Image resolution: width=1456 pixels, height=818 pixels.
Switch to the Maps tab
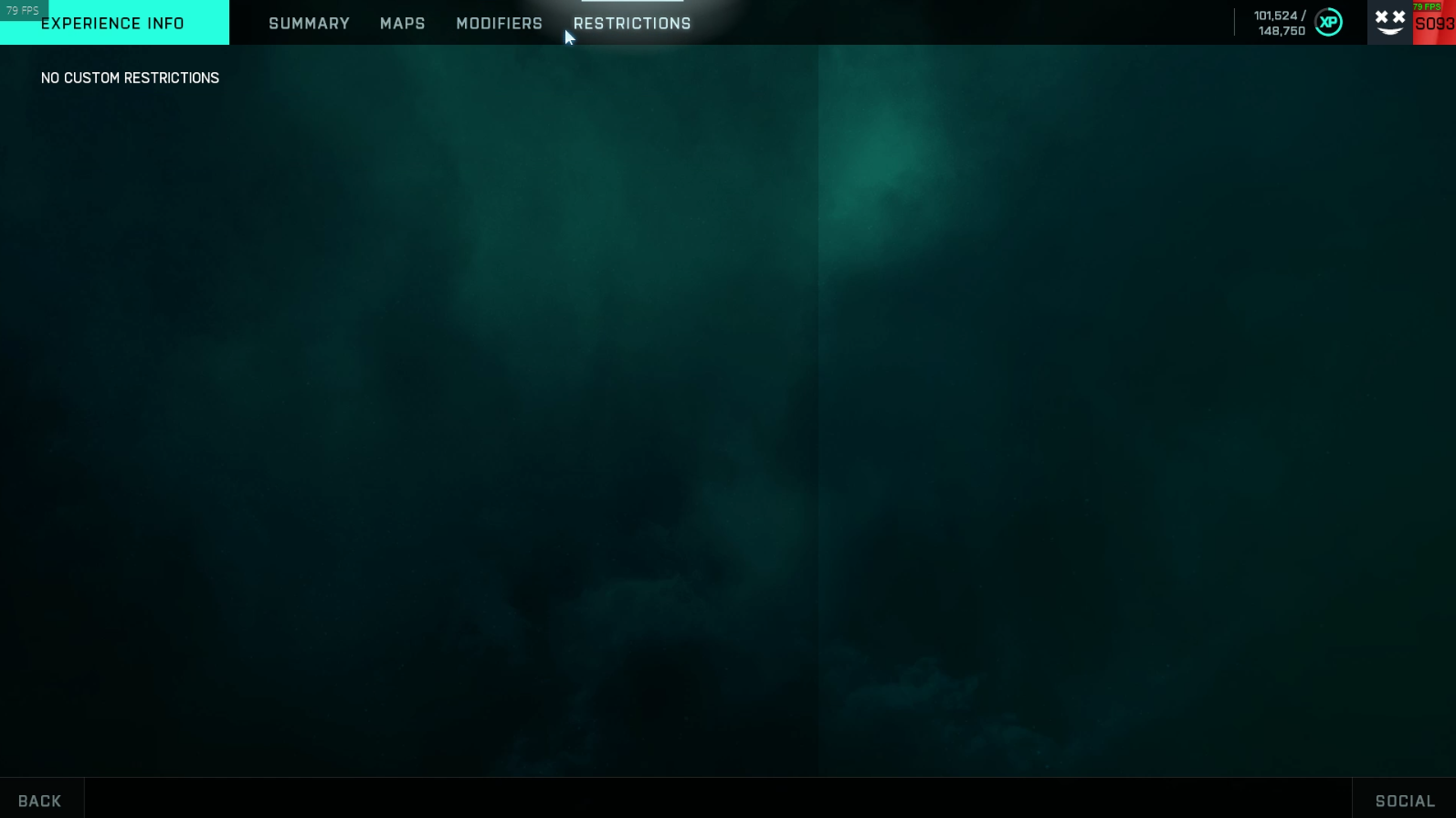[403, 24]
